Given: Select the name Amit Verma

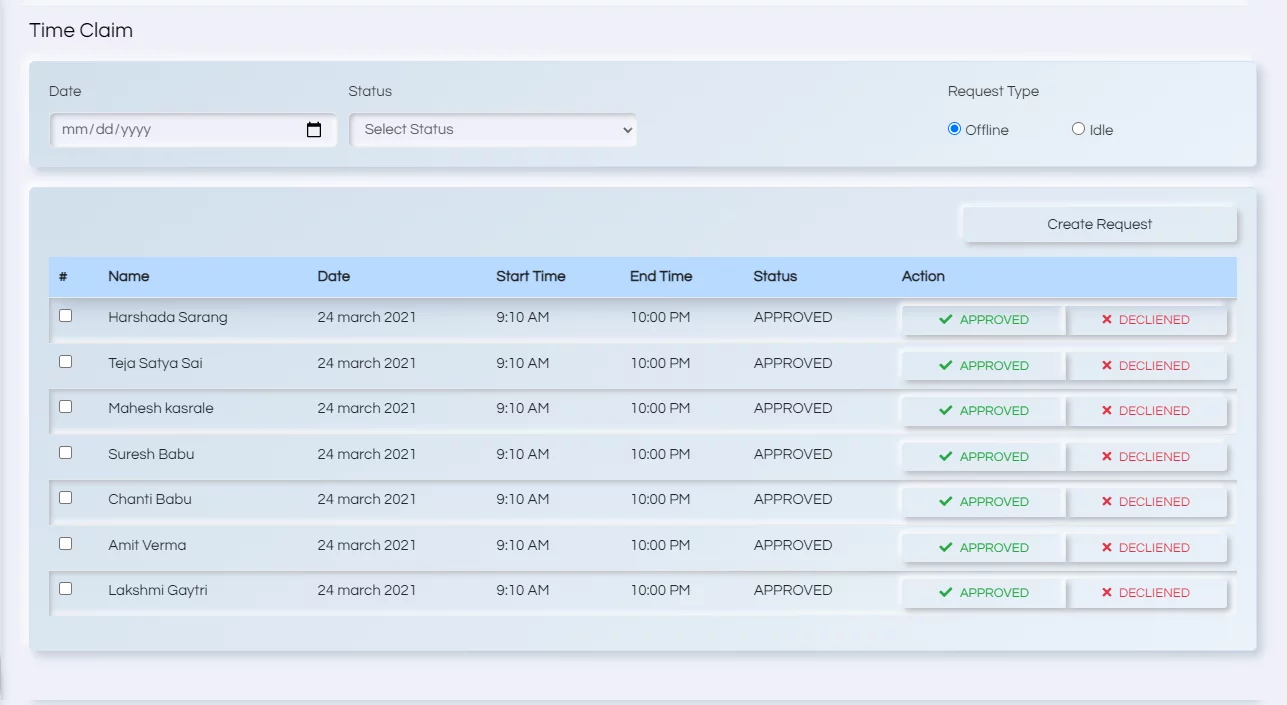Looking at the screenshot, I should 147,545.
